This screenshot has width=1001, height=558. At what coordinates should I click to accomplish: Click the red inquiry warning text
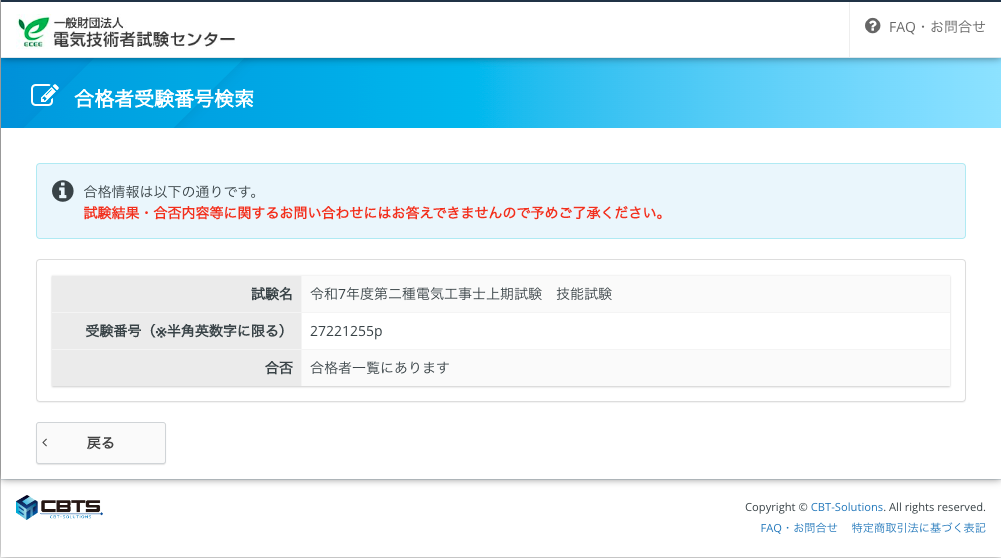coord(374,213)
